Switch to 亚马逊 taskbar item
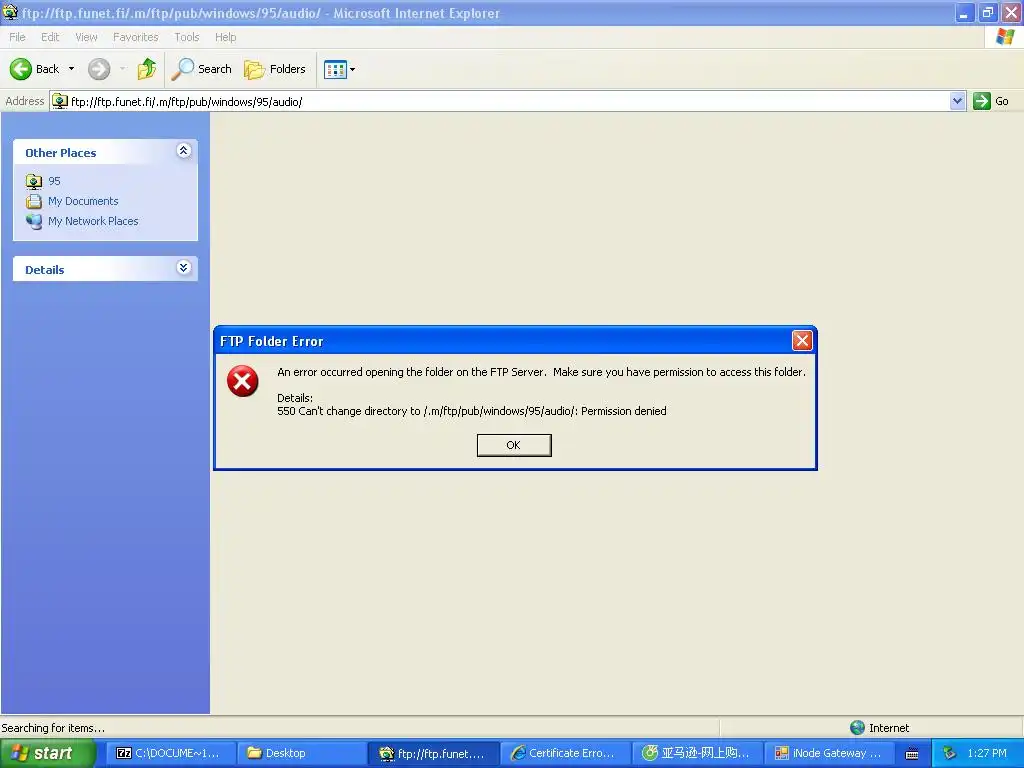Viewport: 1024px width, 768px height. (696, 753)
